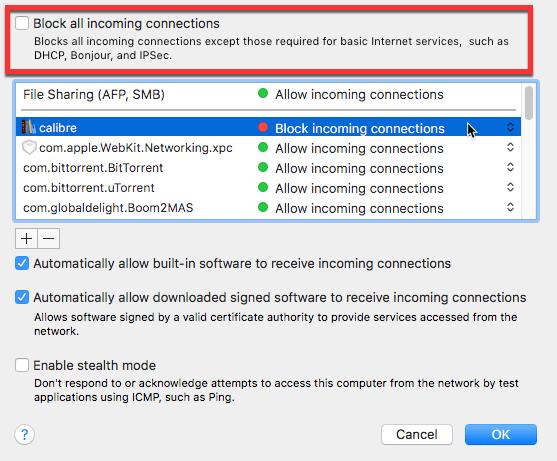The width and height of the screenshot is (557, 461).
Task: Select com.apple.WebKit.Networking.xpc row
Action: pyautogui.click(x=268, y=147)
